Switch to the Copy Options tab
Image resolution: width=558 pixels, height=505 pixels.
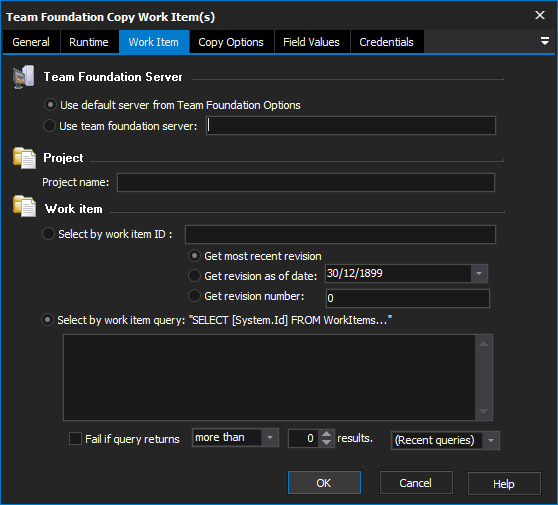coord(231,42)
